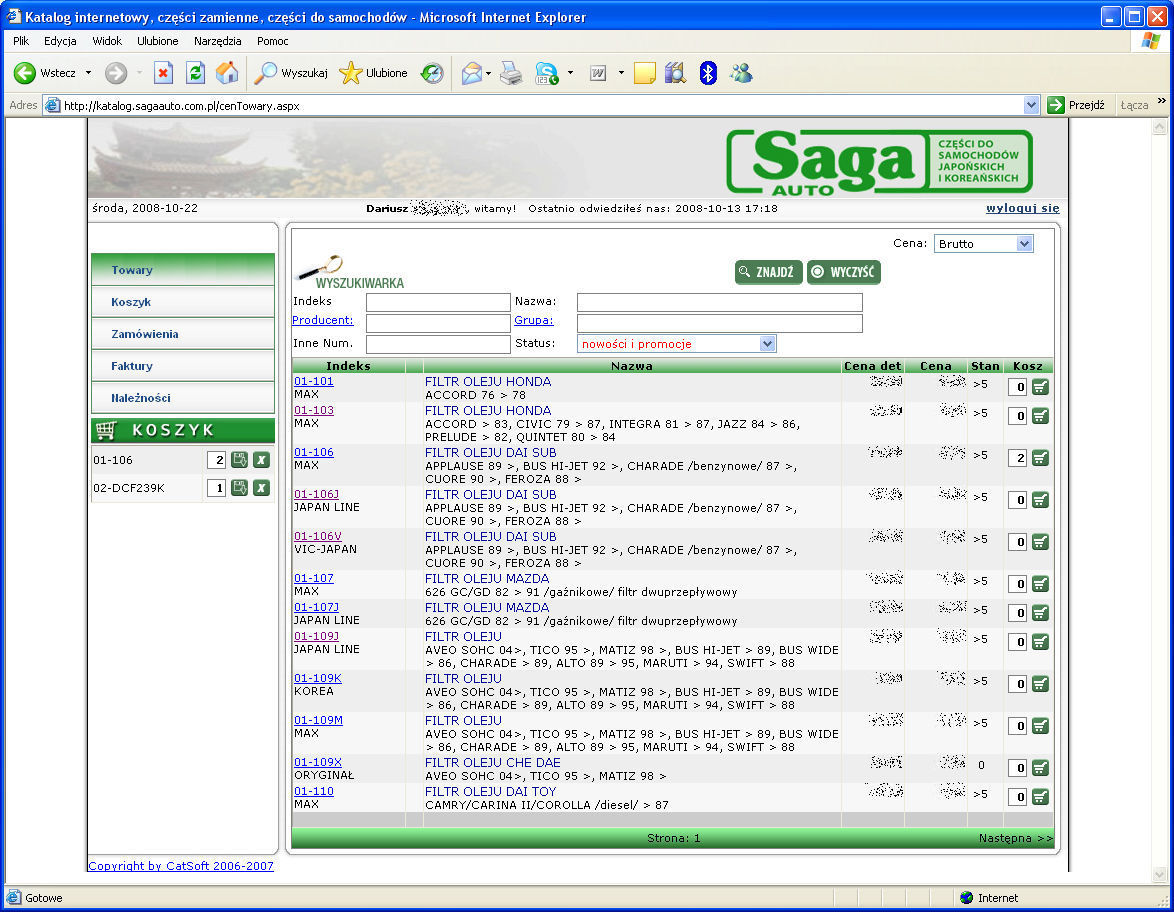
Task: Open the Pomoc menu
Action: click(273, 41)
